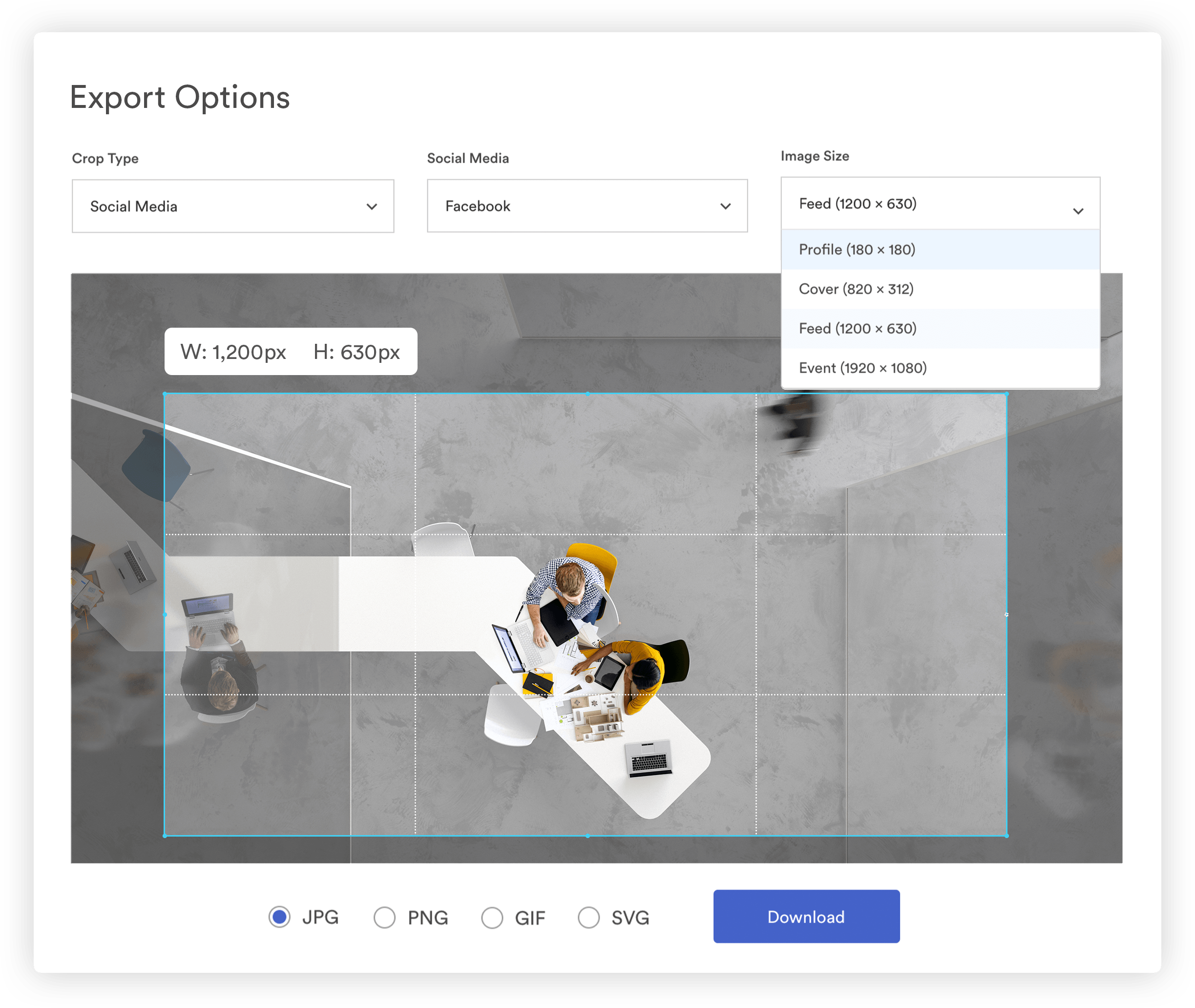Screen dimensions: 1195x1008
Task: Open the Crop Type dropdown chevron
Action: coord(372,206)
